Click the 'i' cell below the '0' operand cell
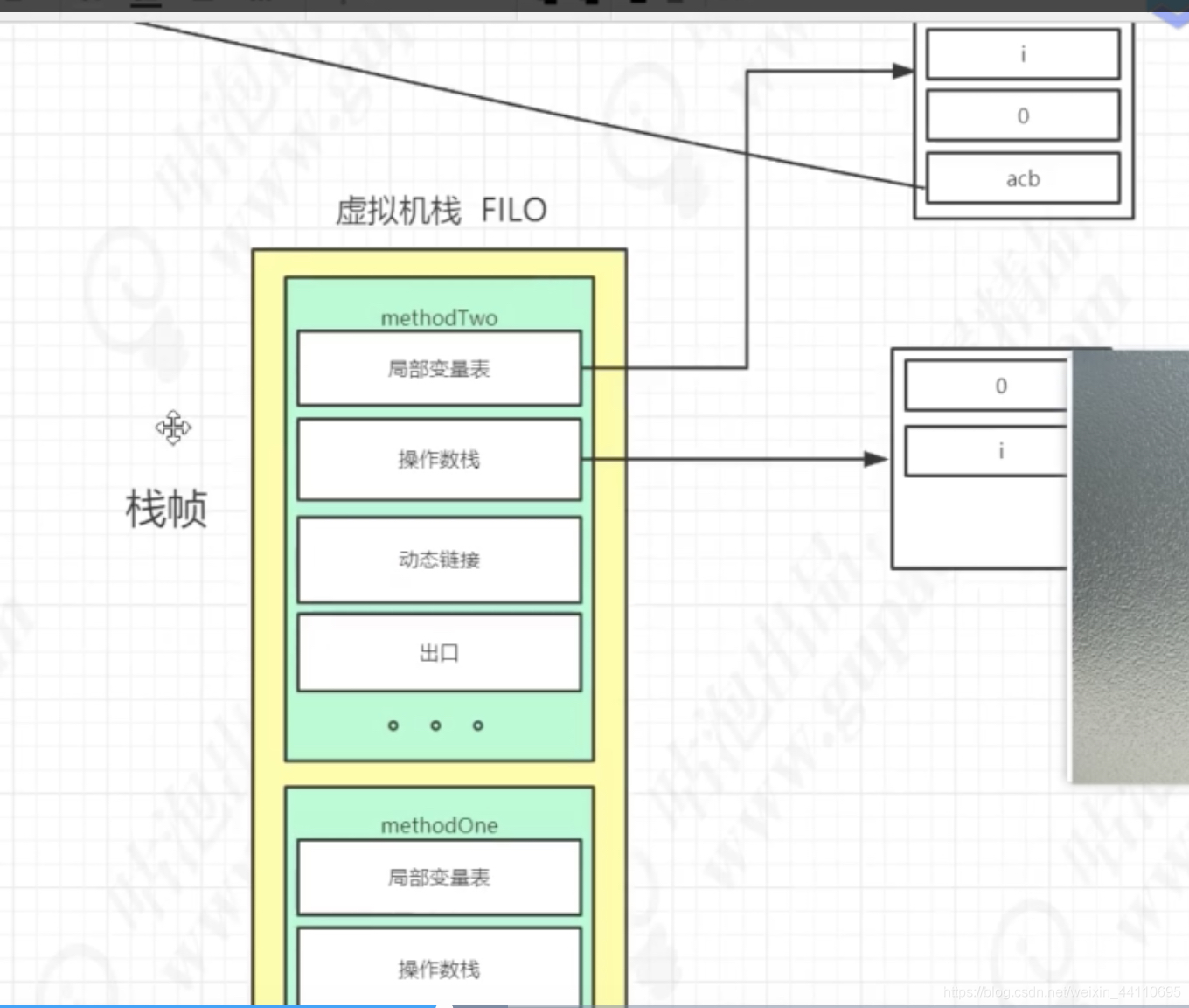 tap(988, 451)
